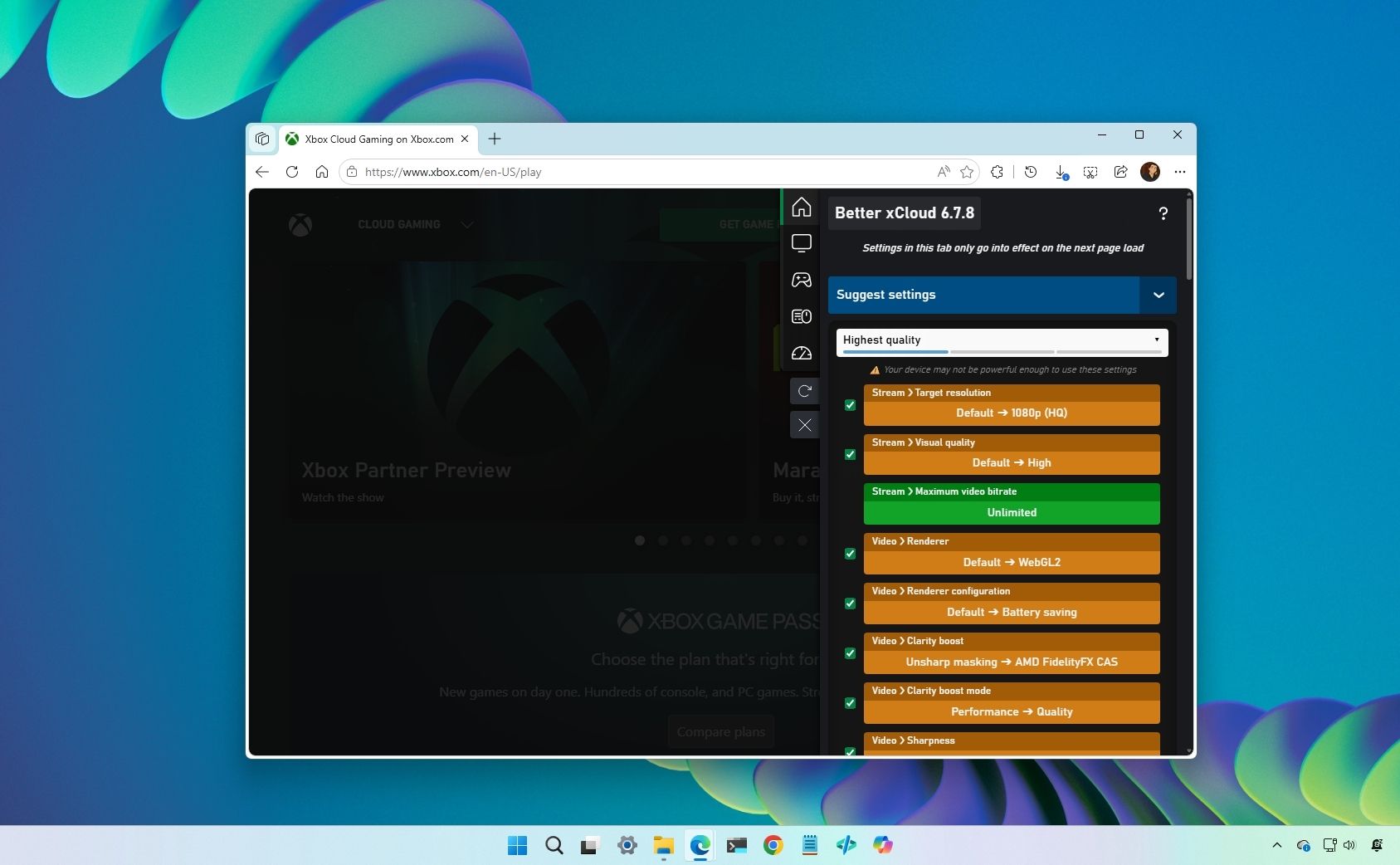
Task: Click the Performance → Quality setting
Action: click(x=1012, y=711)
